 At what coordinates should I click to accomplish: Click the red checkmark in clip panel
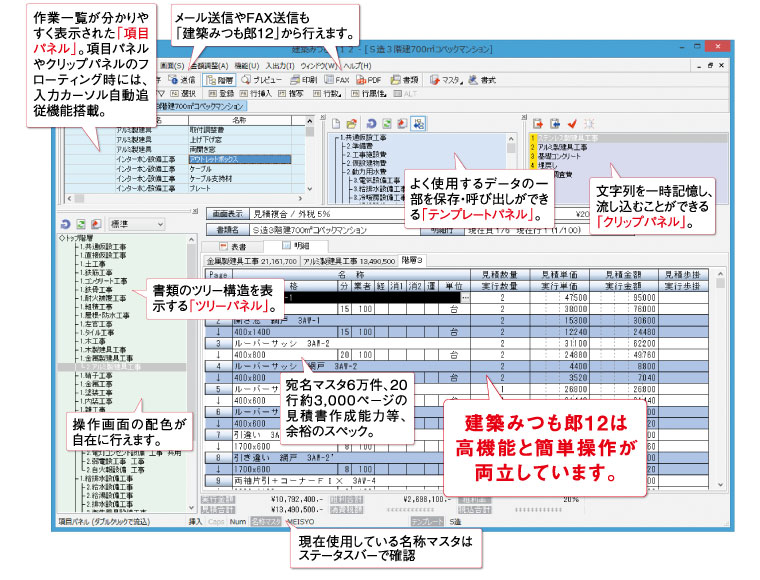coord(572,124)
